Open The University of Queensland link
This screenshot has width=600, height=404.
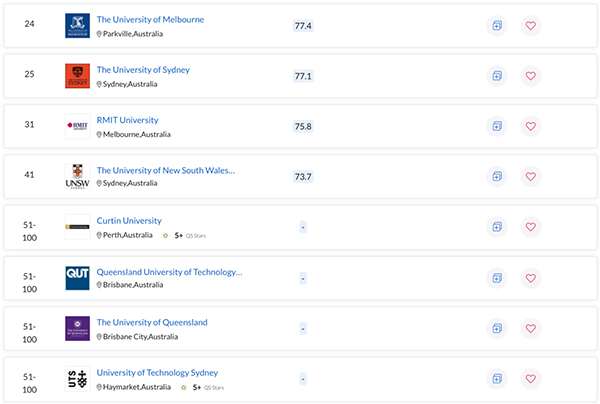point(152,322)
